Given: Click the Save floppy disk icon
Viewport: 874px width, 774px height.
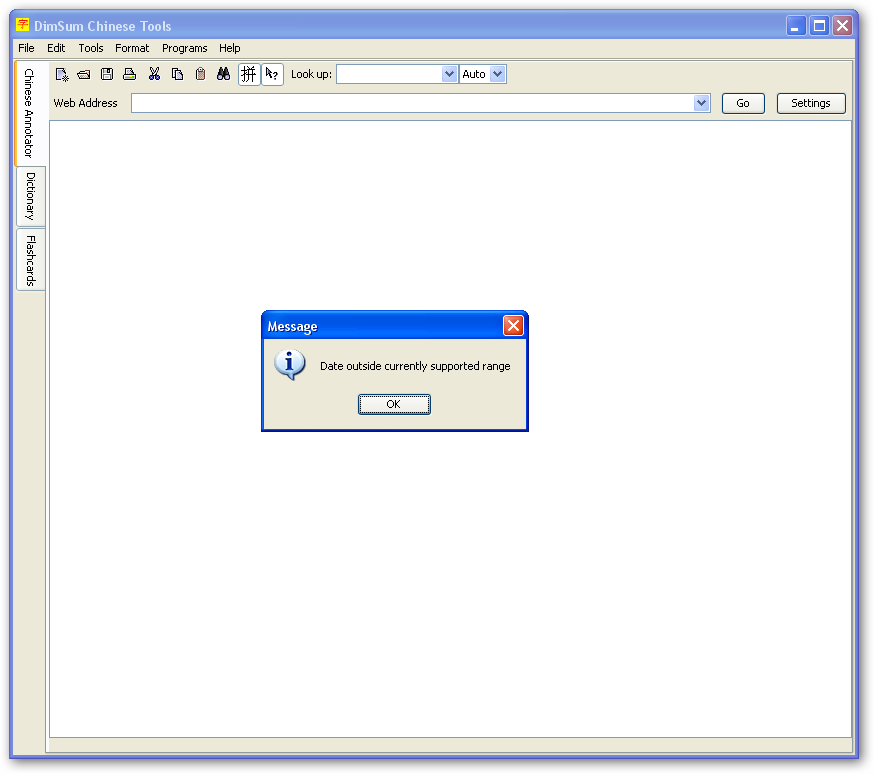Looking at the screenshot, I should pyautogui.click(x=107, y=74).
